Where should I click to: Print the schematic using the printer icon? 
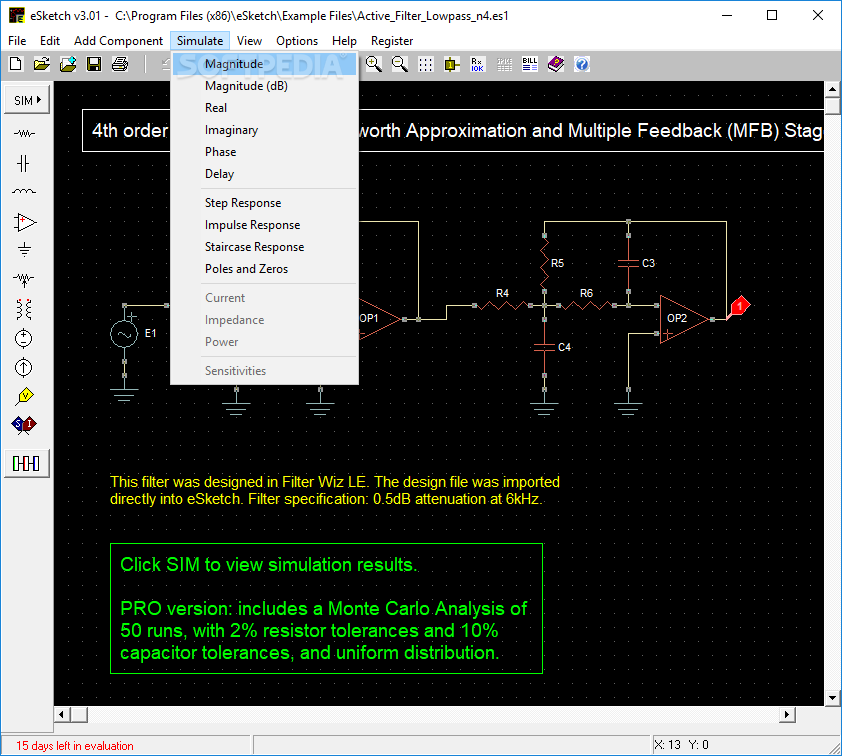pyautogui.click(x=120, y=64)
